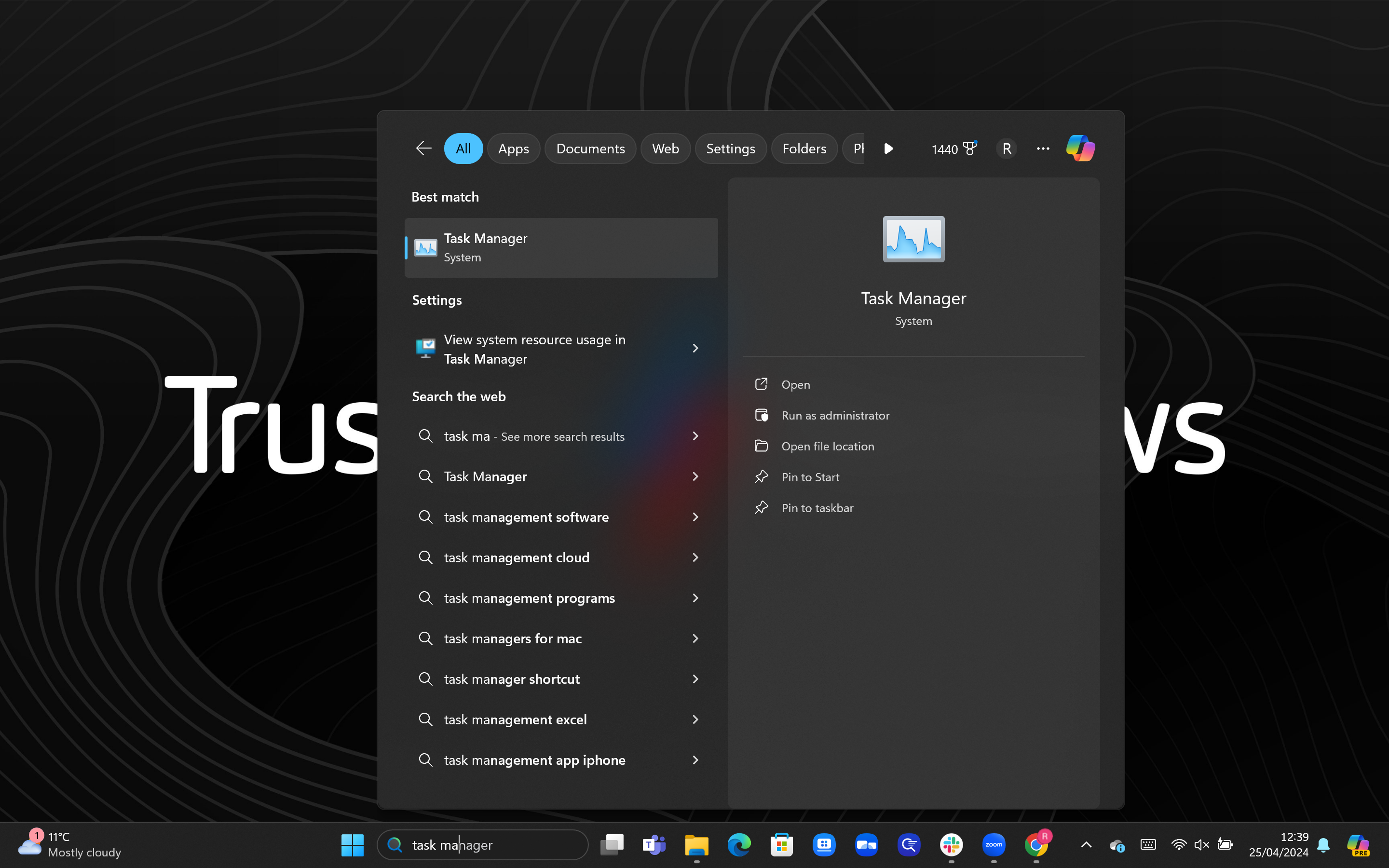
Task: Expand chevron for 'task ma' web results
Action: click(x=695, y=436)
